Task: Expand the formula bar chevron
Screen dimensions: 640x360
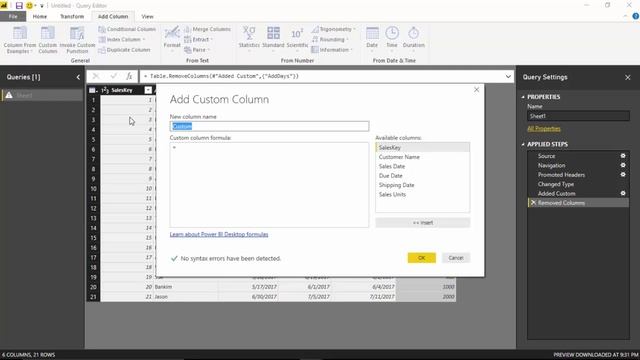Action: click(508, 76)
